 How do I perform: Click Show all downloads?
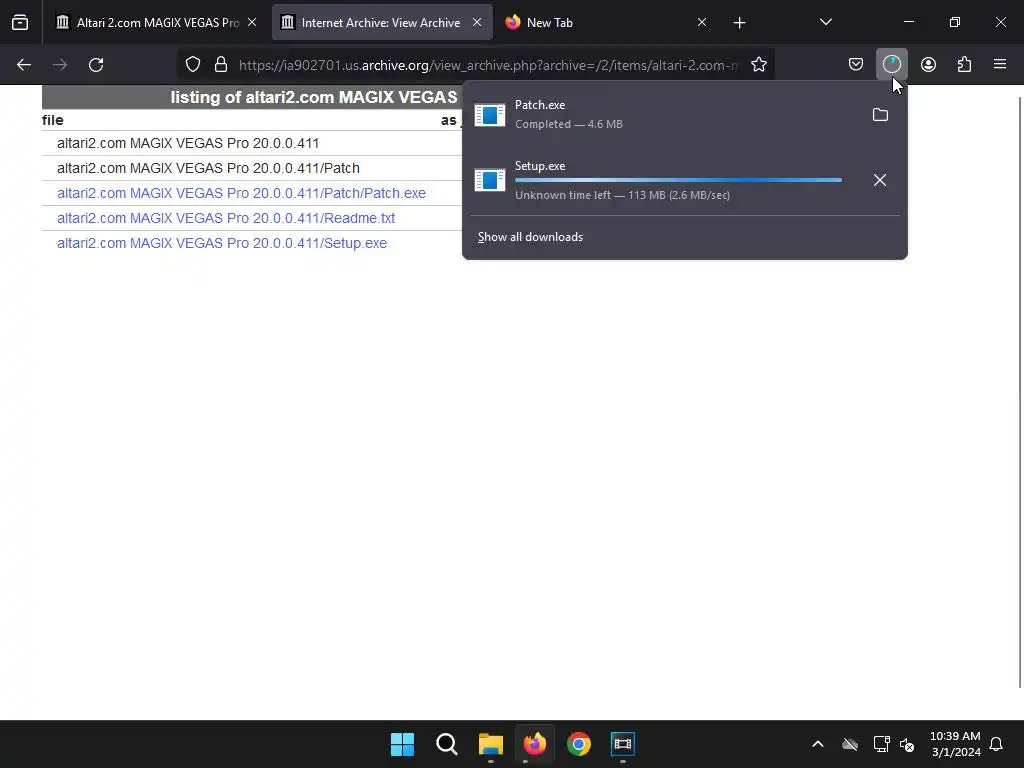point(530,237)
